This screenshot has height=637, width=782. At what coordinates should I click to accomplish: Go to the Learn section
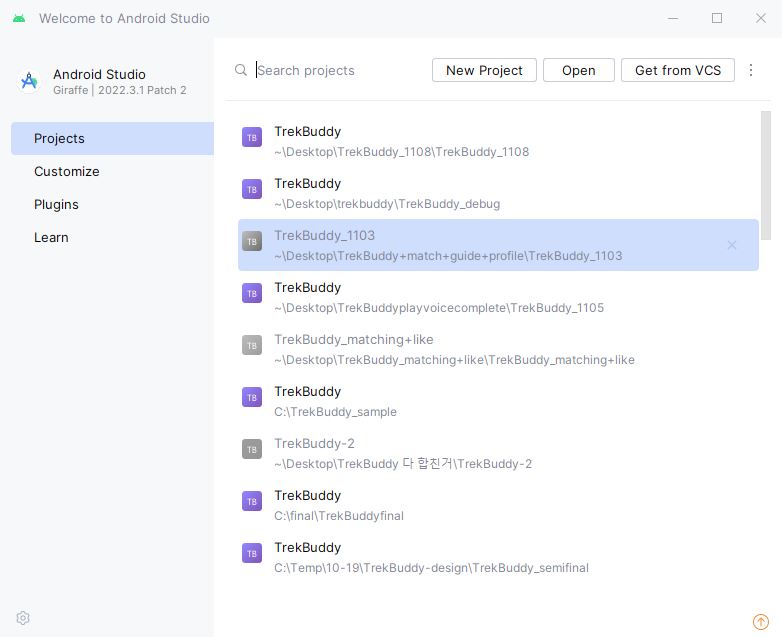pyautogui.click(x=112, y=237)
